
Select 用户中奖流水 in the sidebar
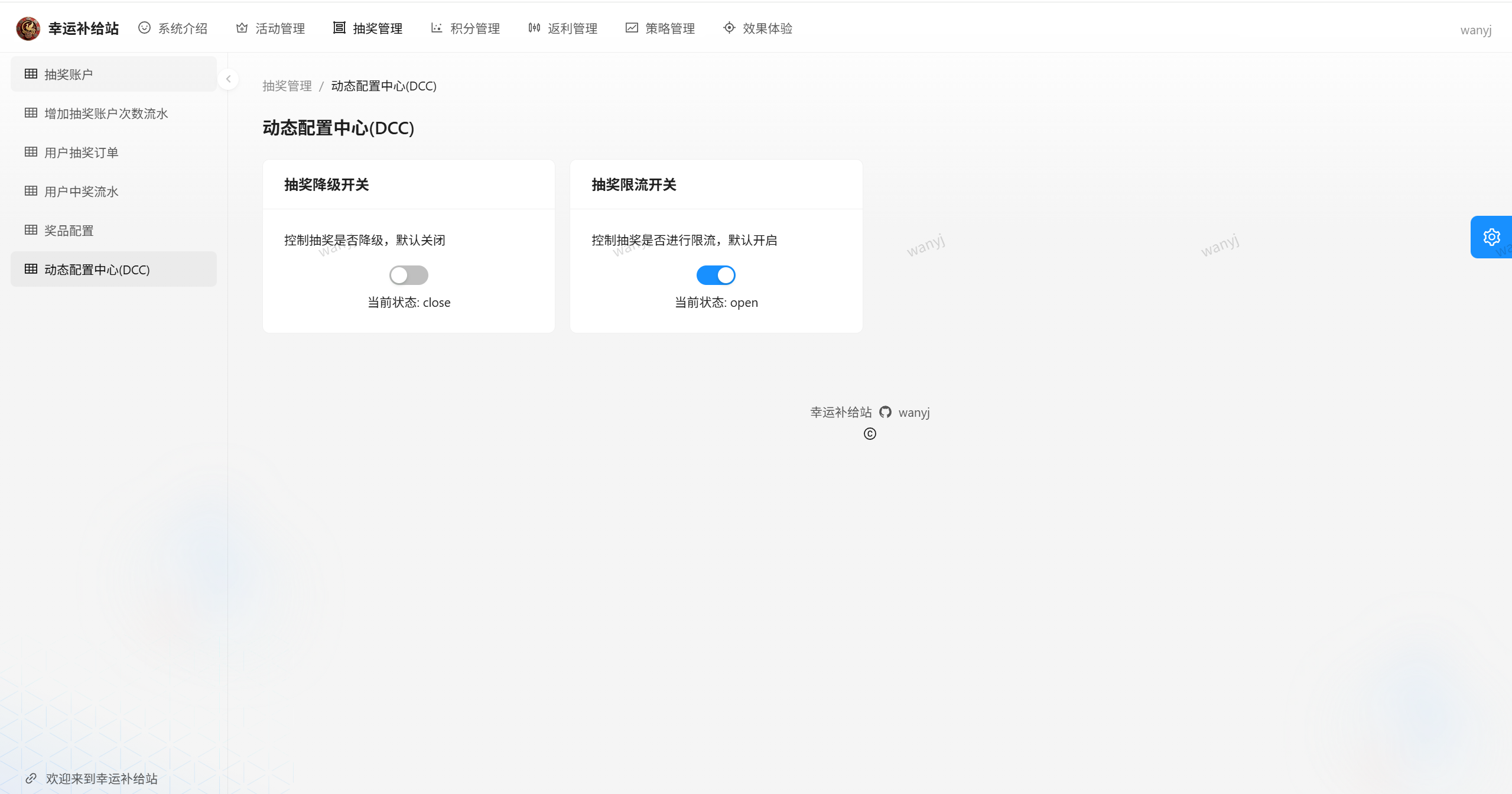[x=82, y=192]
